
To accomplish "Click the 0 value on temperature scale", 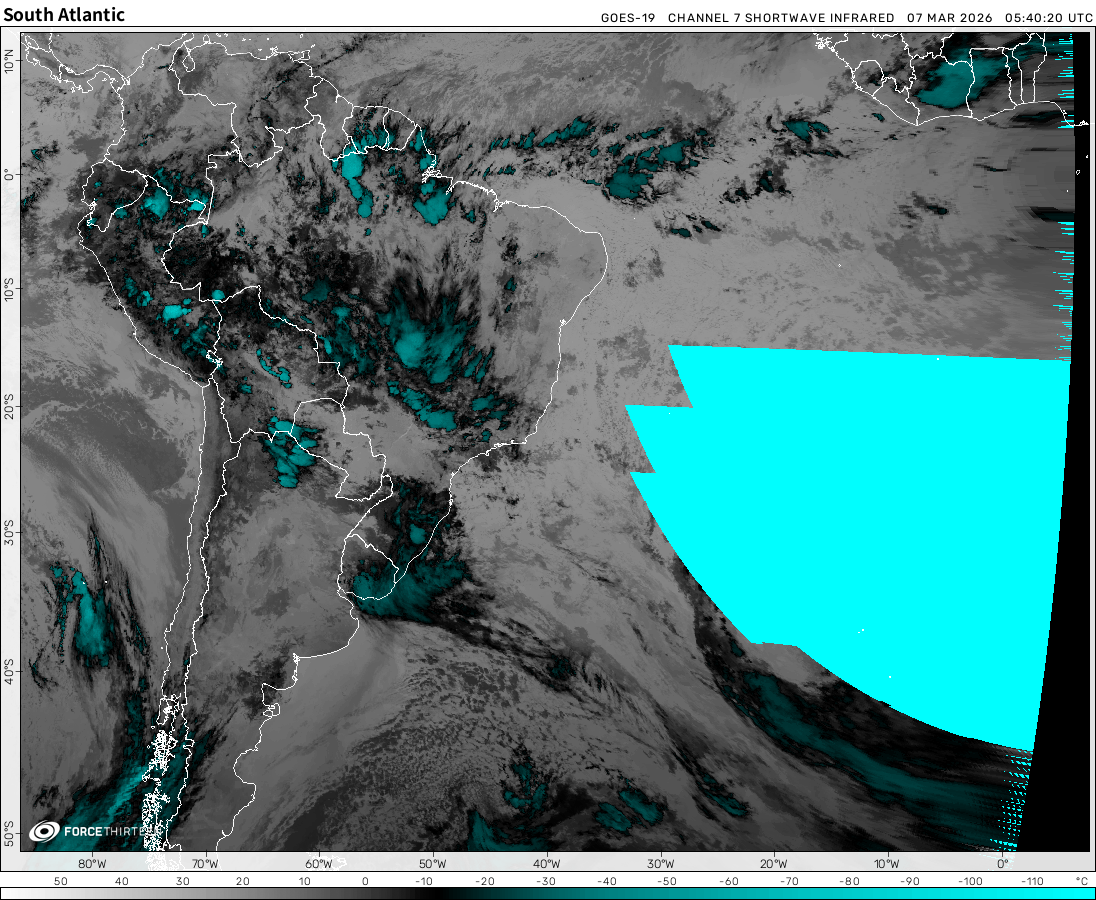I will pos(365,881).
